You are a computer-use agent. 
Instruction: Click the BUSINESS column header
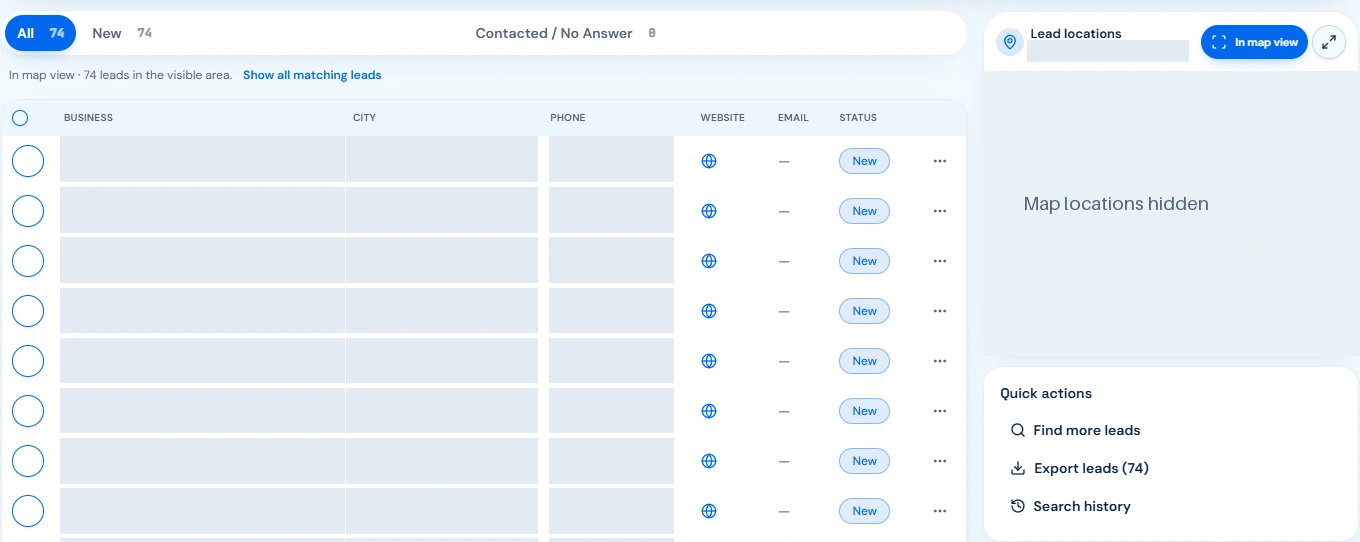point(88,118)
